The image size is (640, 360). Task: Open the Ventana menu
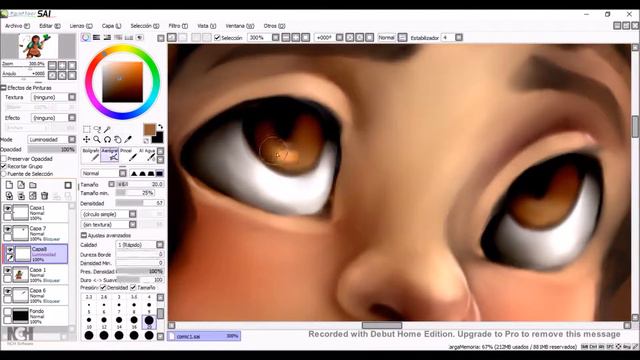(x=240, y=26)
